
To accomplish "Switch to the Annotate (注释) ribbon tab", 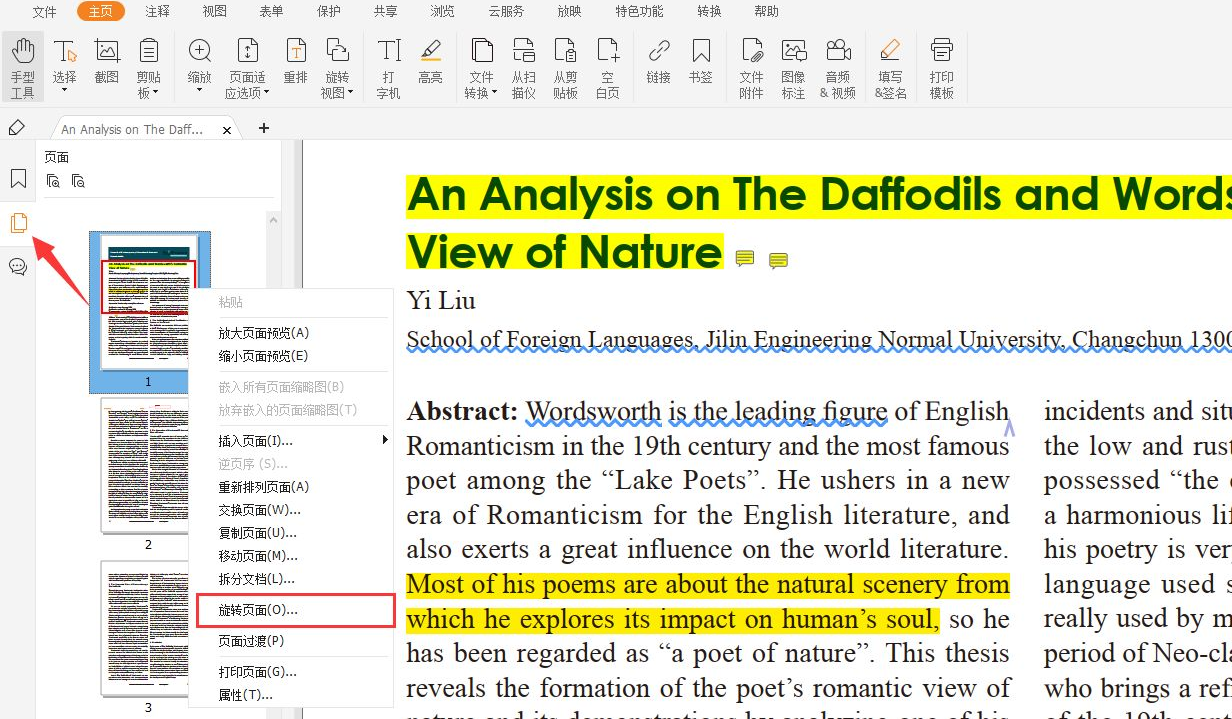I will tap(157, 12).
